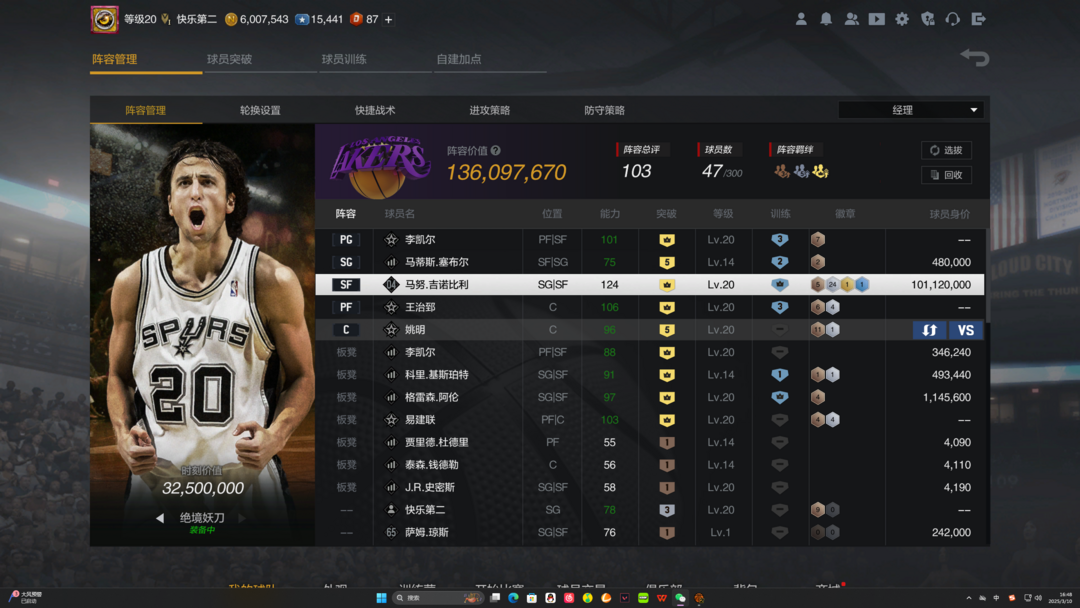
Task: Select bench player 贾里德.杜德里
Action: click(x=650, y=443)
